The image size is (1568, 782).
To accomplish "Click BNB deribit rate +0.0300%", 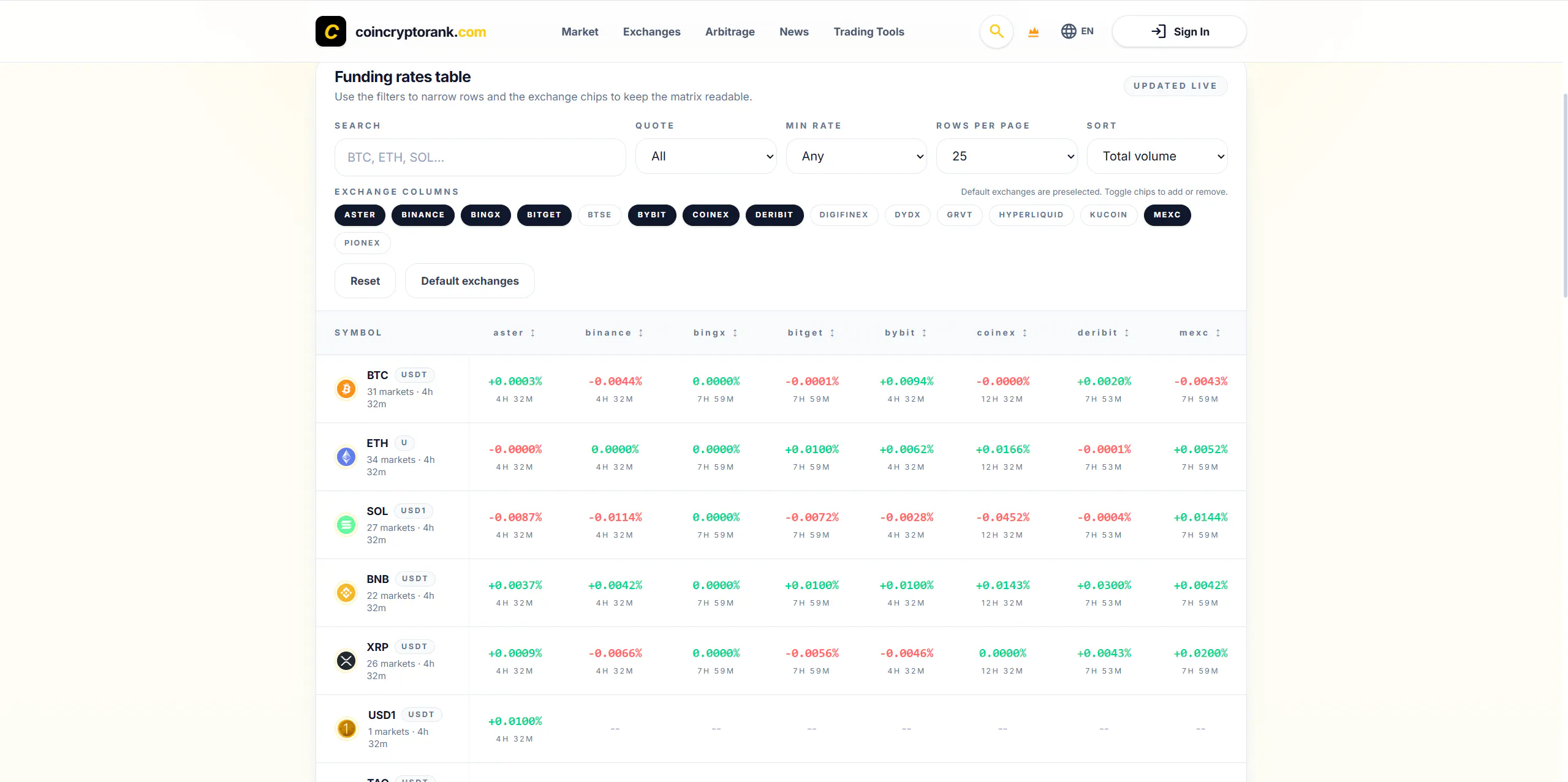I will tap(1104, 585).
